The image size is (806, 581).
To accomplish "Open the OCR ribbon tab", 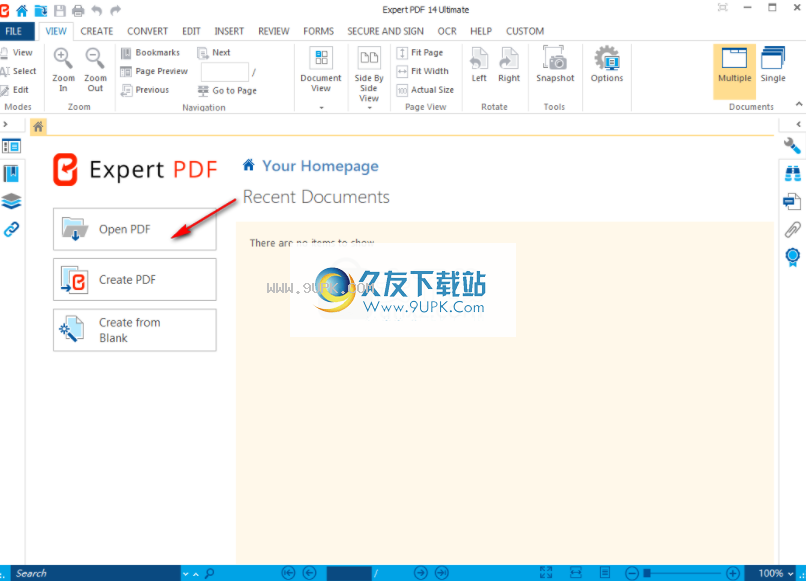I will point(447,31).
